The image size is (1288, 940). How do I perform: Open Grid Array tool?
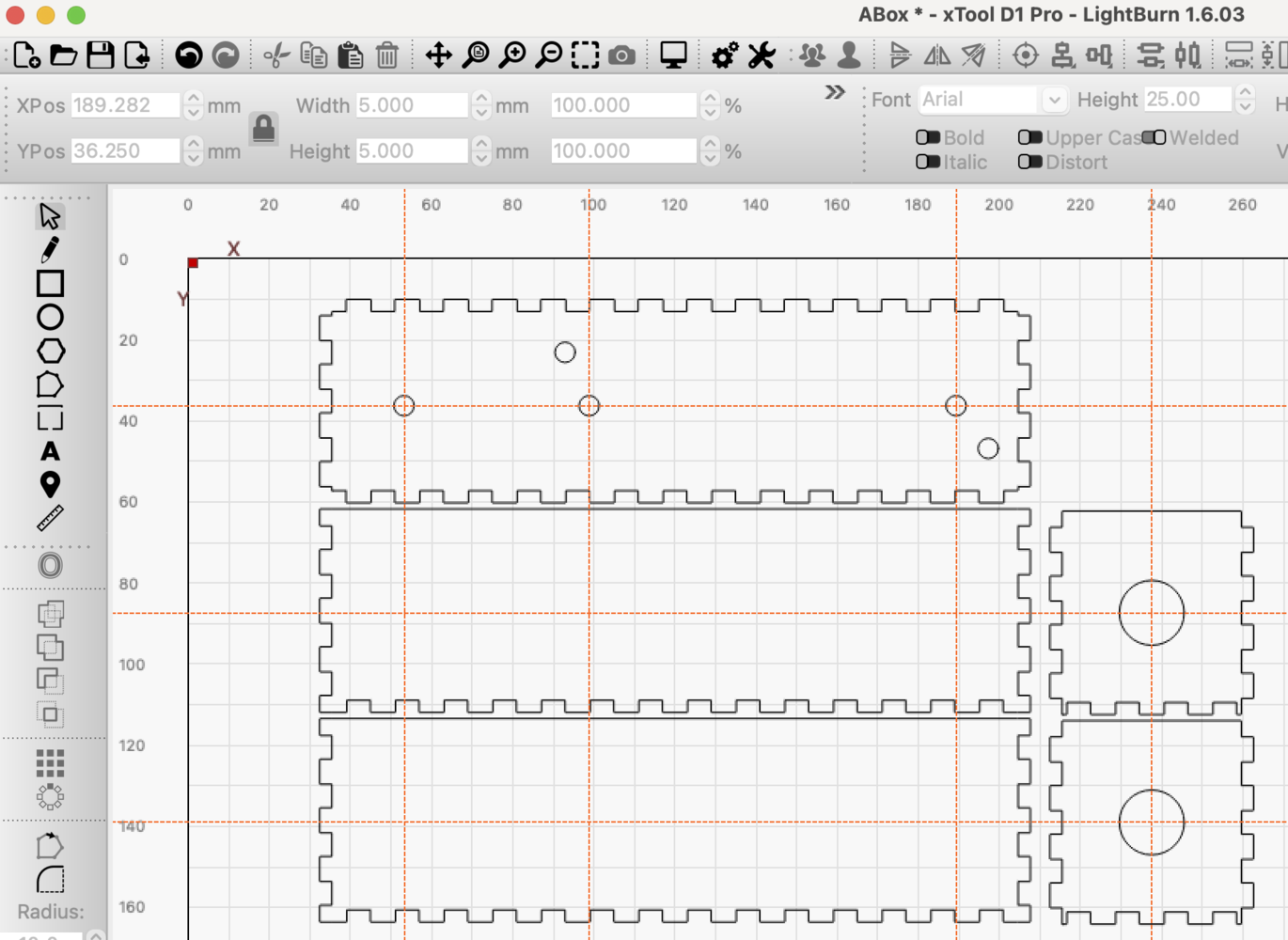click(50, 762)
